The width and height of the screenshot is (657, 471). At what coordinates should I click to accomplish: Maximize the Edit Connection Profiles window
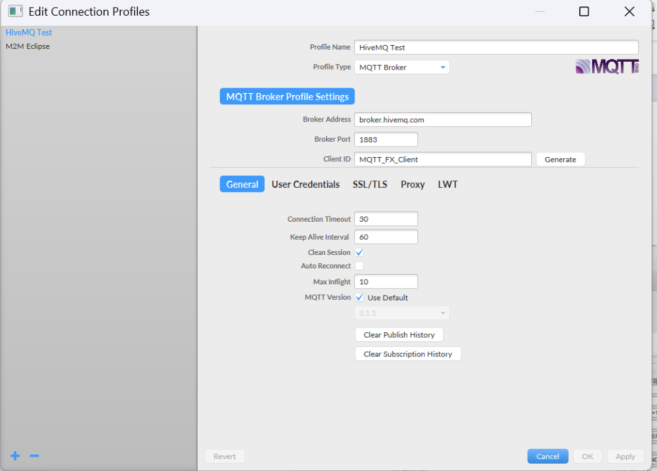[x=584, y=11]
